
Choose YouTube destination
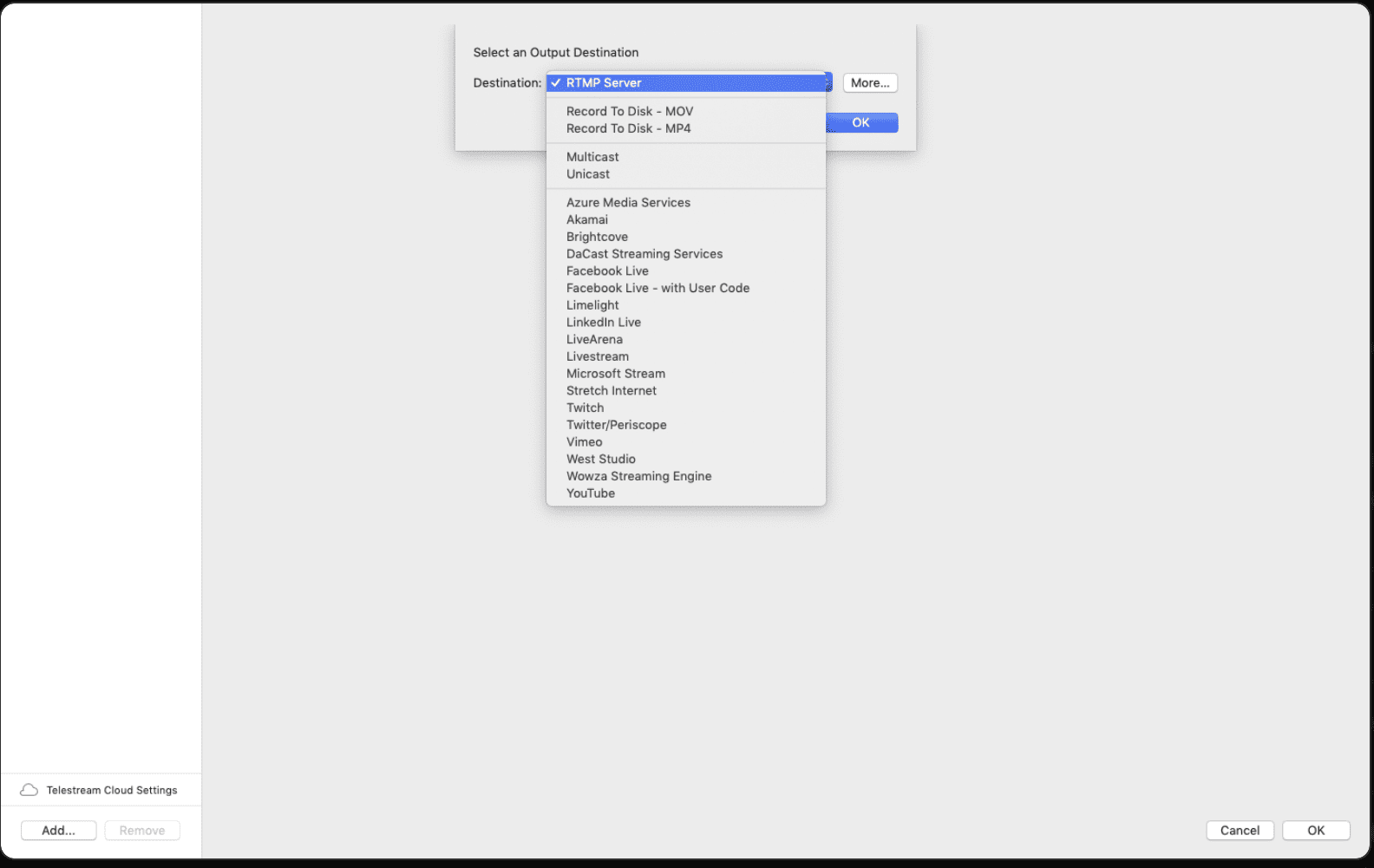click(x=686, y=493)
